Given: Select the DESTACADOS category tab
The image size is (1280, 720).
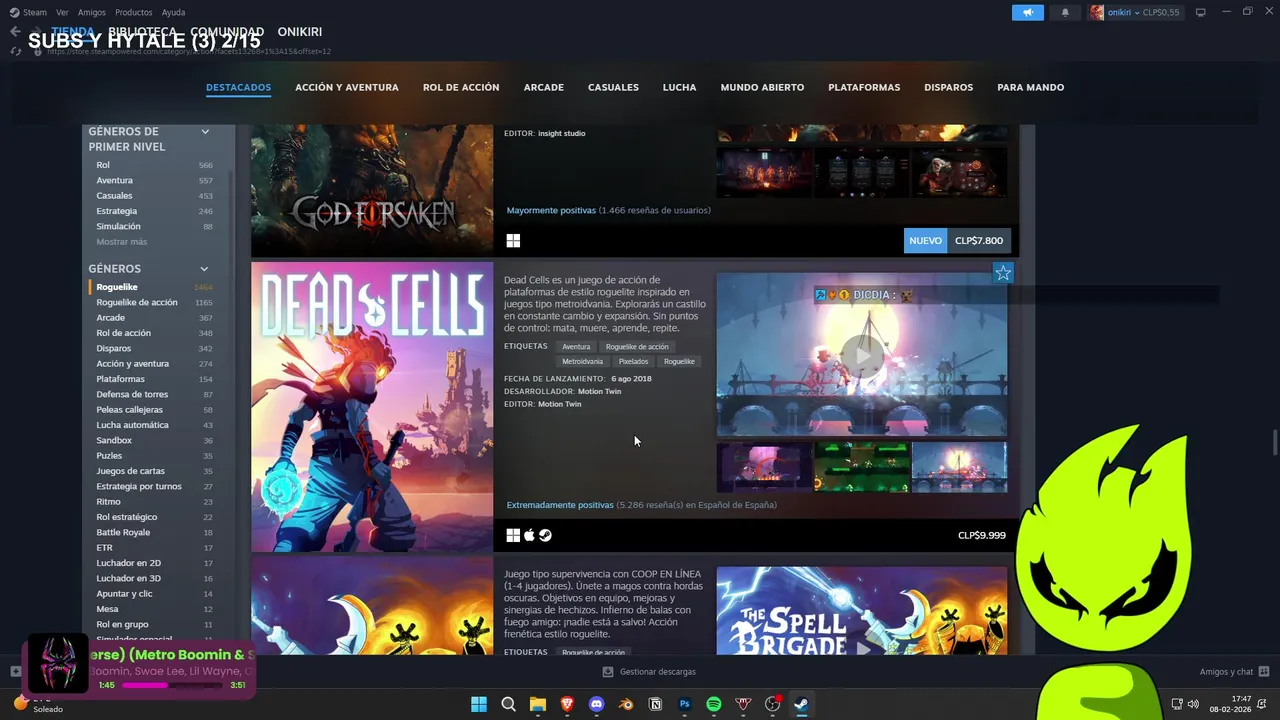Looking at the screenshot, I should pos(238,87).
